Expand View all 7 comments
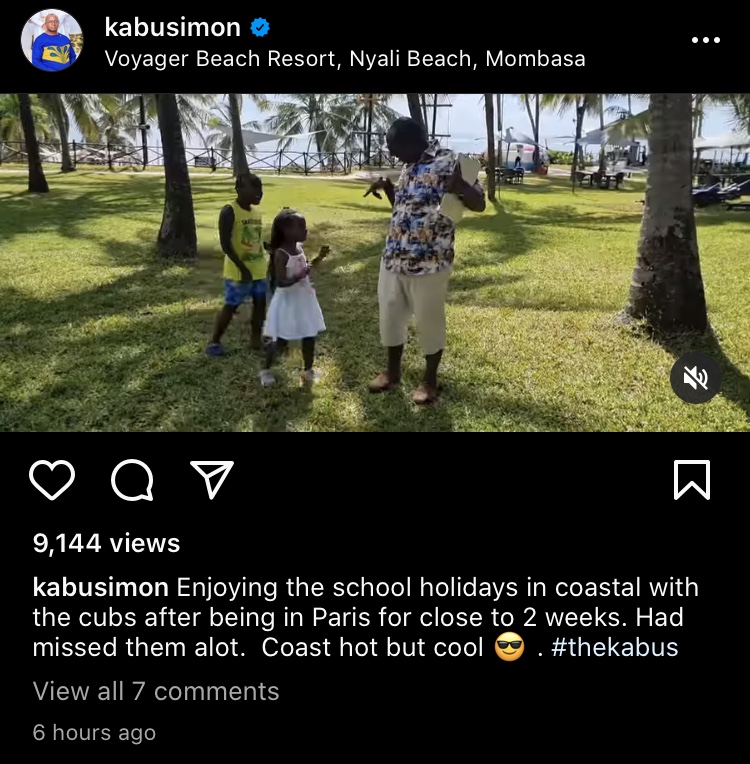This screenshot has height=764, width=750. pyautogui.click(x=156, y=691)
